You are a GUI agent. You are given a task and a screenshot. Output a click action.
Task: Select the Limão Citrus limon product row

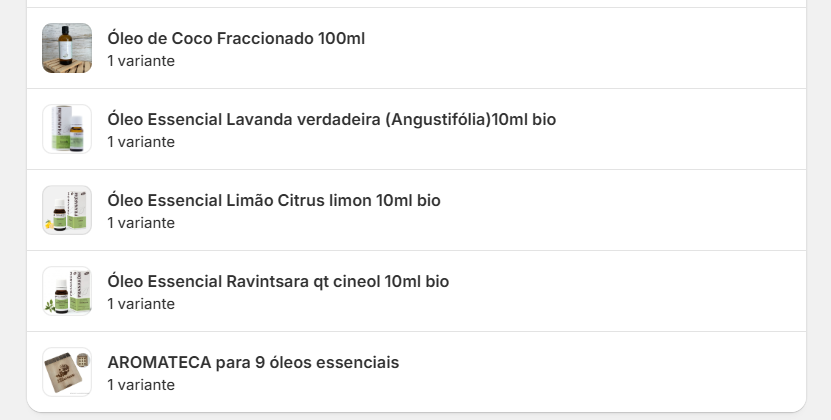pyautogui.click(x=620, y=210)
